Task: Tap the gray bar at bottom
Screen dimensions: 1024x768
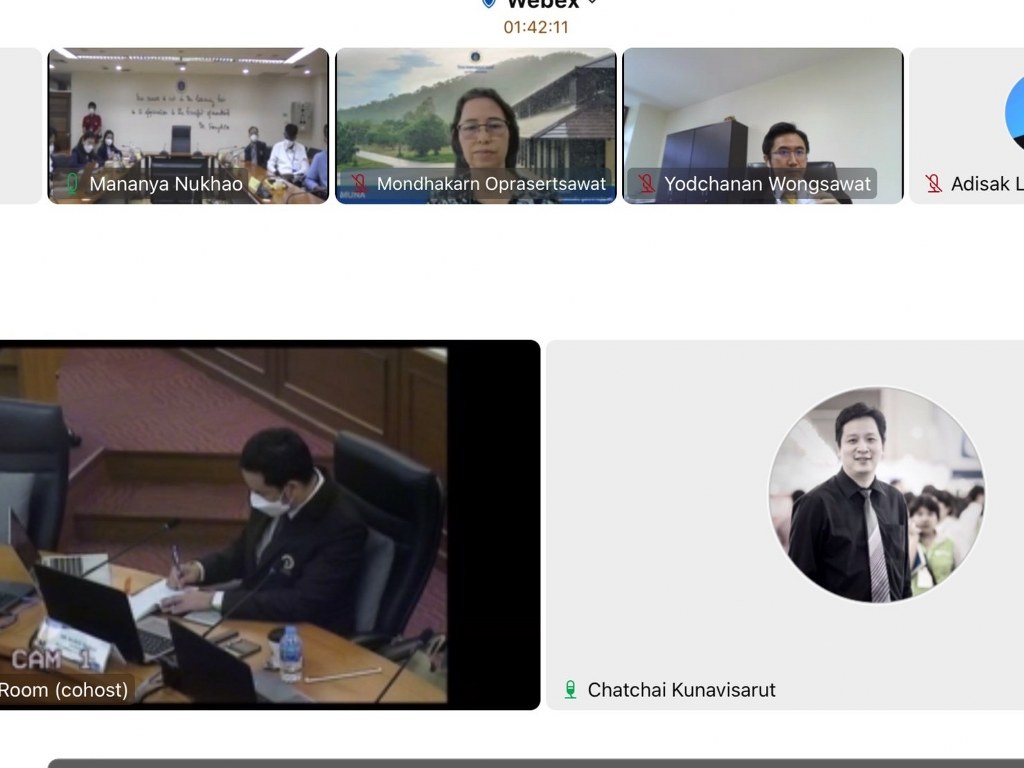Action: [x=536, y=763]
